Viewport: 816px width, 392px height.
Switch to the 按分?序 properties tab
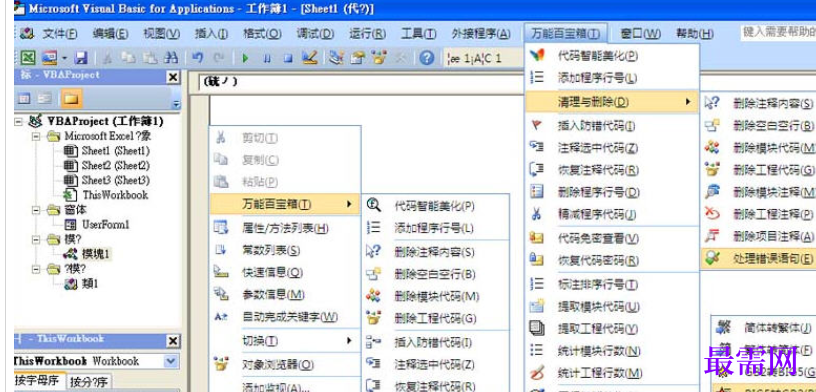point(88,382)
